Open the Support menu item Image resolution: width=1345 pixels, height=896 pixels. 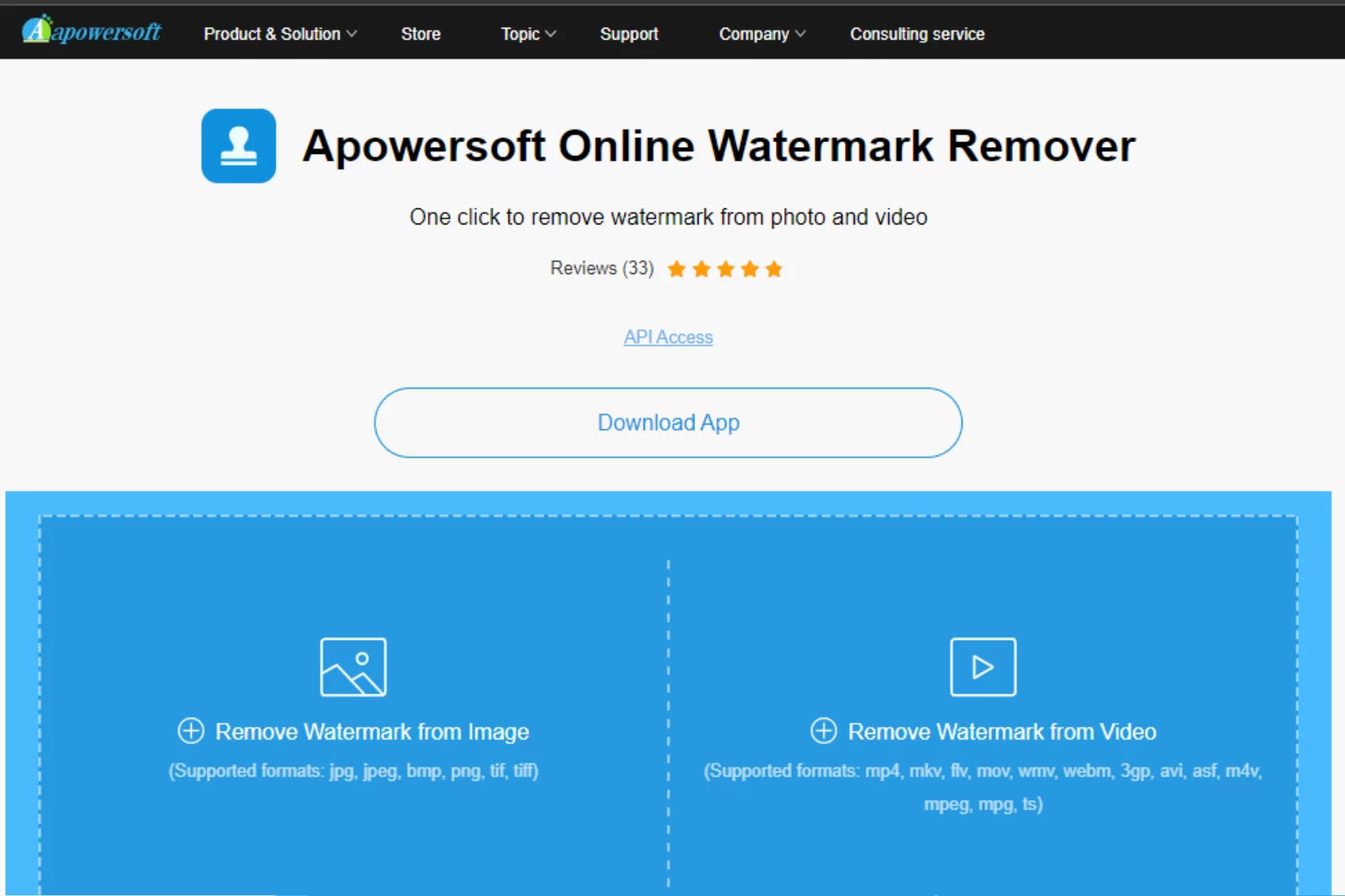(x=629, y=34)
